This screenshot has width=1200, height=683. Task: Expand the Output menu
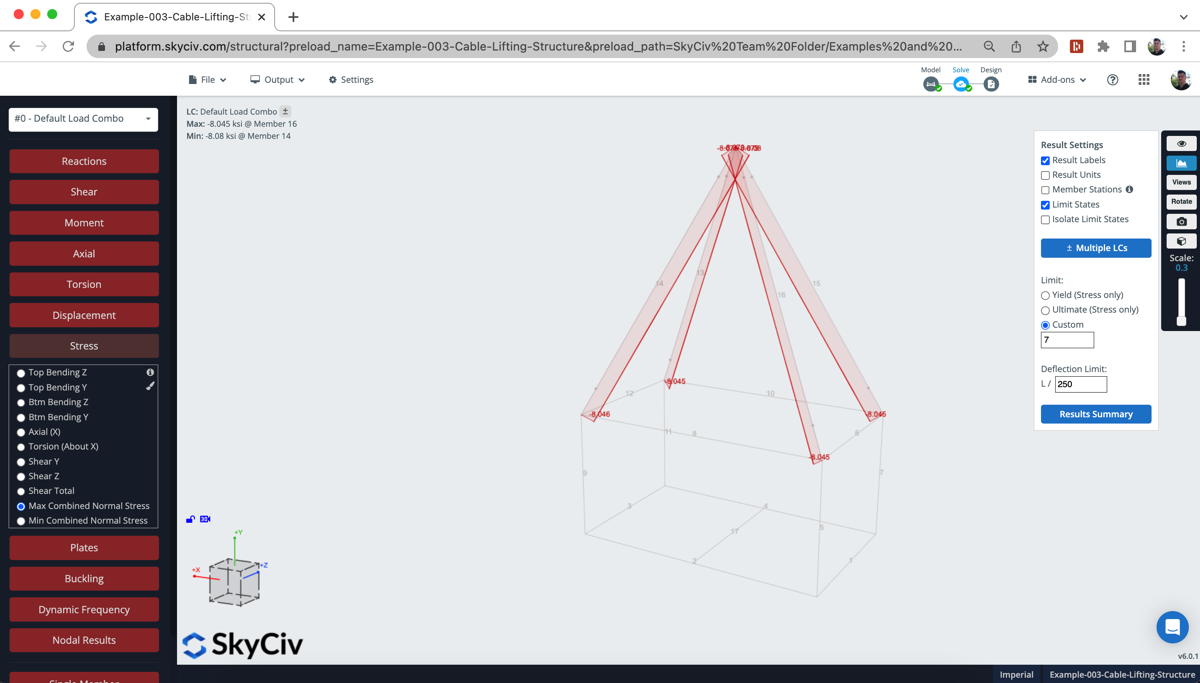click(276, 79)
